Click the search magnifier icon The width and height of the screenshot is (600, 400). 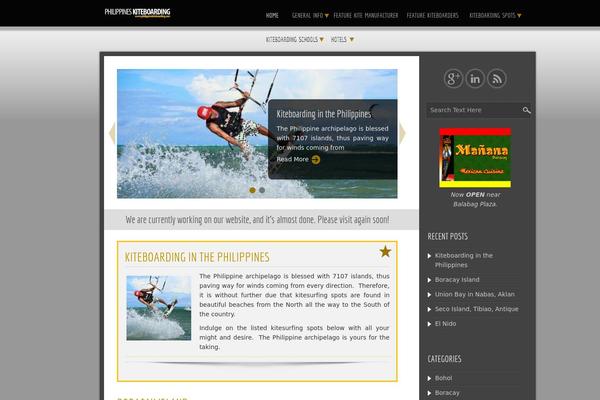coord(527,110)
